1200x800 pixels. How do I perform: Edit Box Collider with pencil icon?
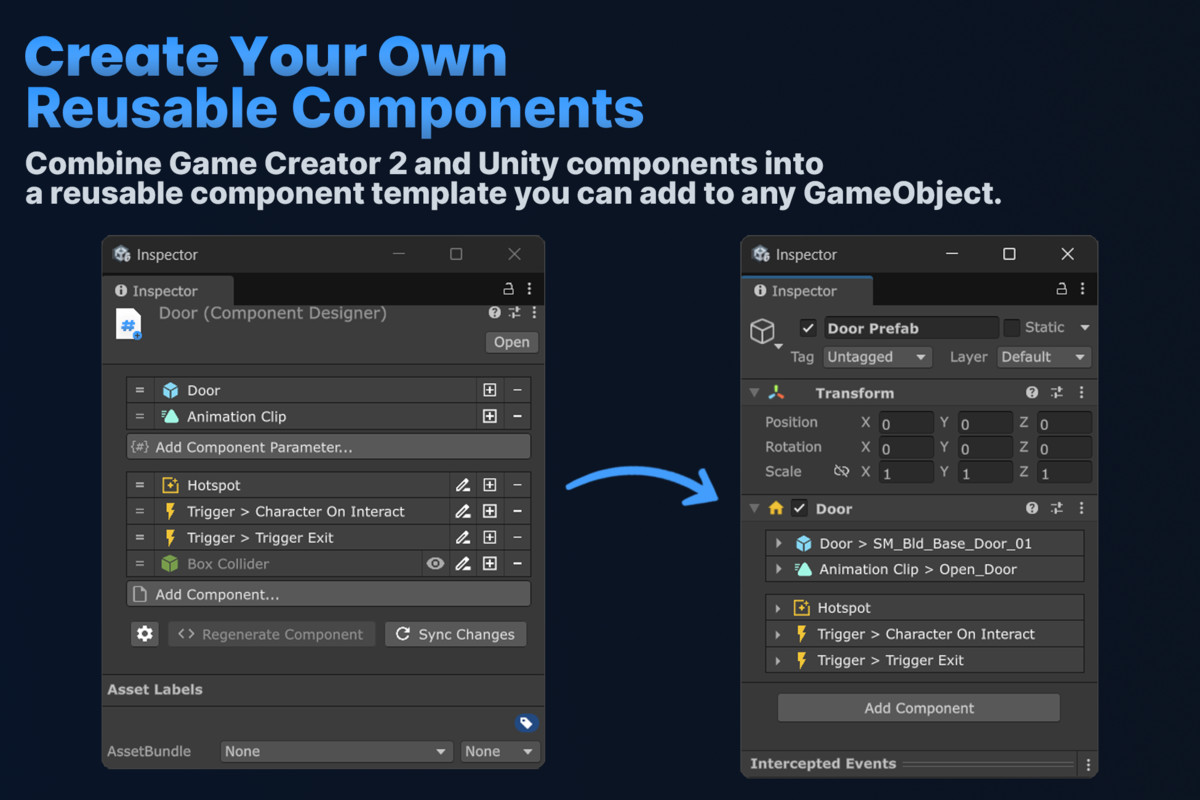pyautogui.click(x=462, y=564)
